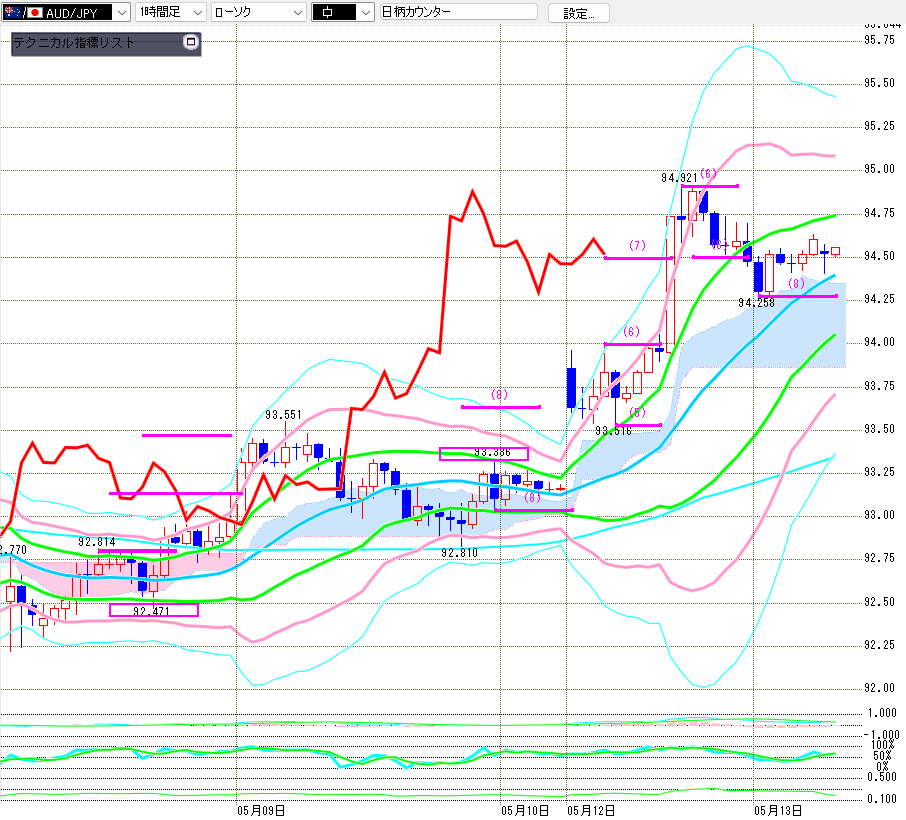The image size is (906, 820).
Task: Click the 05月10日 date label
Action: point(525,811)
